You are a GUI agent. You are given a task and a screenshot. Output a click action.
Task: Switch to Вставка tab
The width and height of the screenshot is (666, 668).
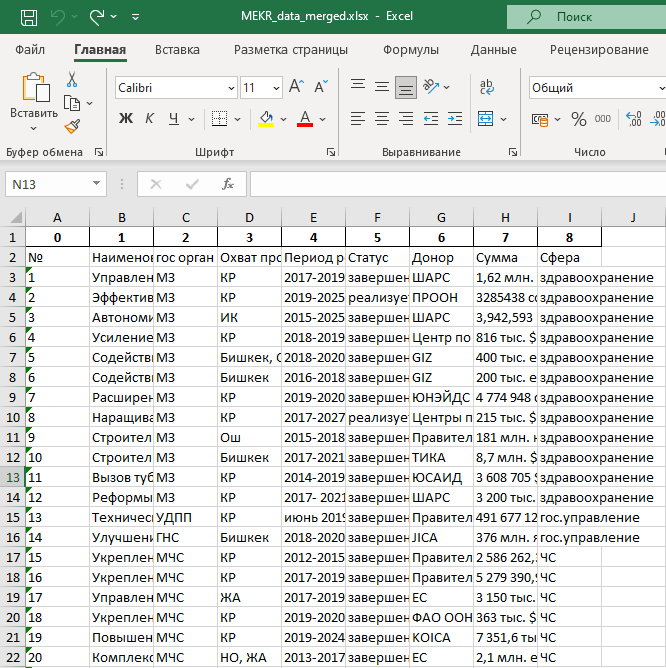tap(177, 50)
